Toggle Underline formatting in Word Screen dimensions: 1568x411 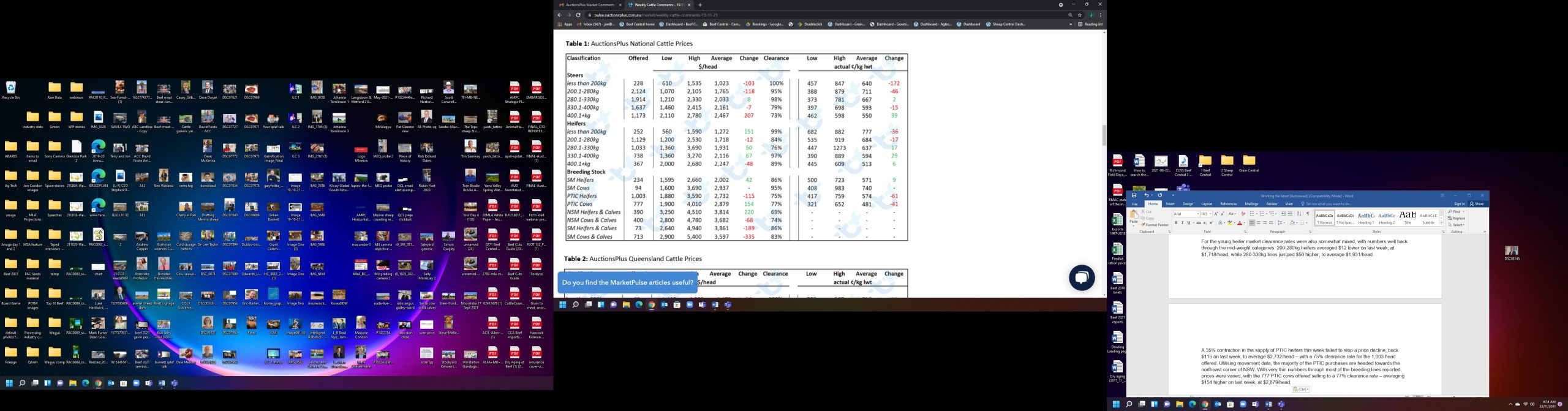click(x=1189, y=223)
